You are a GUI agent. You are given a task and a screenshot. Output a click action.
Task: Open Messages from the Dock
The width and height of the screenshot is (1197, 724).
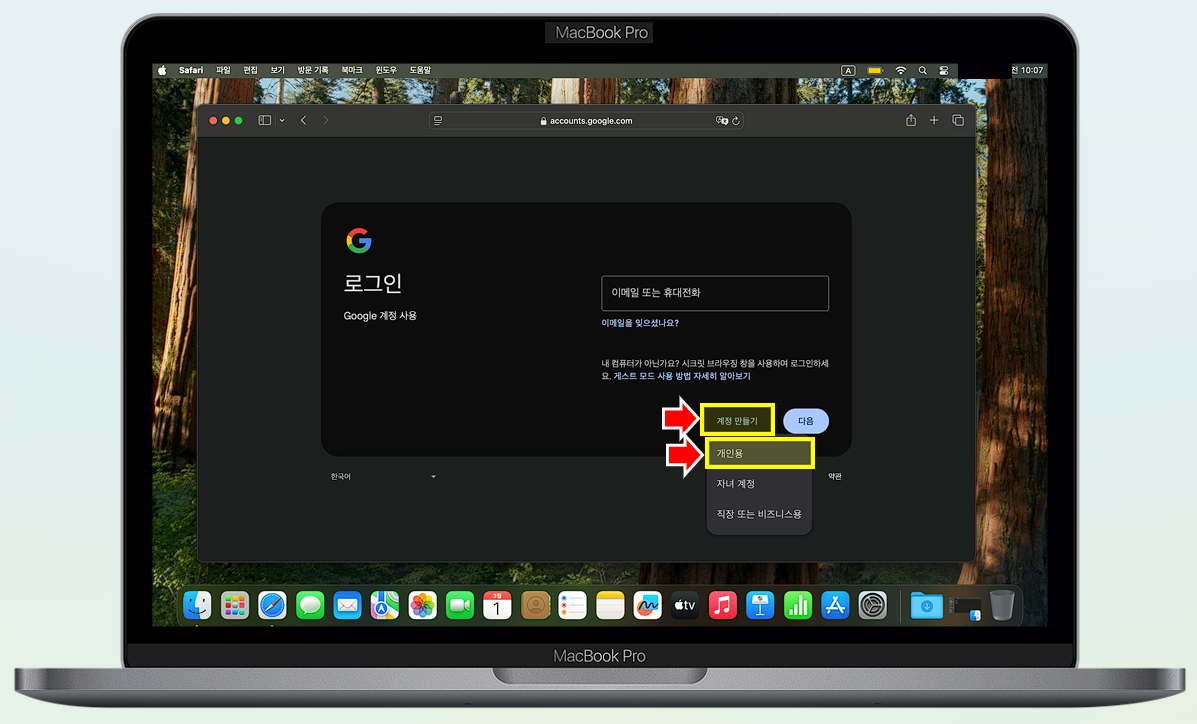click(x=310, y=606)
